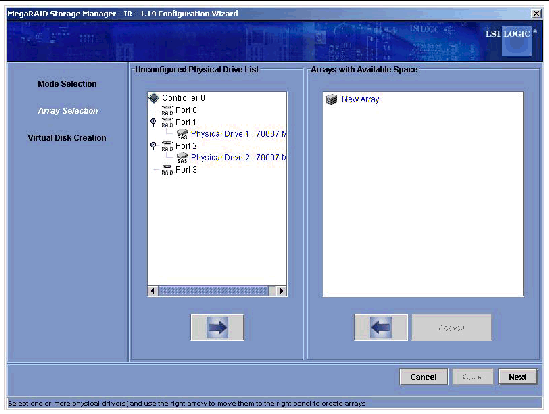Click the drive list horizontal scrollbar thumb
The height and width of the screenshot is (414, 549).
213,291
